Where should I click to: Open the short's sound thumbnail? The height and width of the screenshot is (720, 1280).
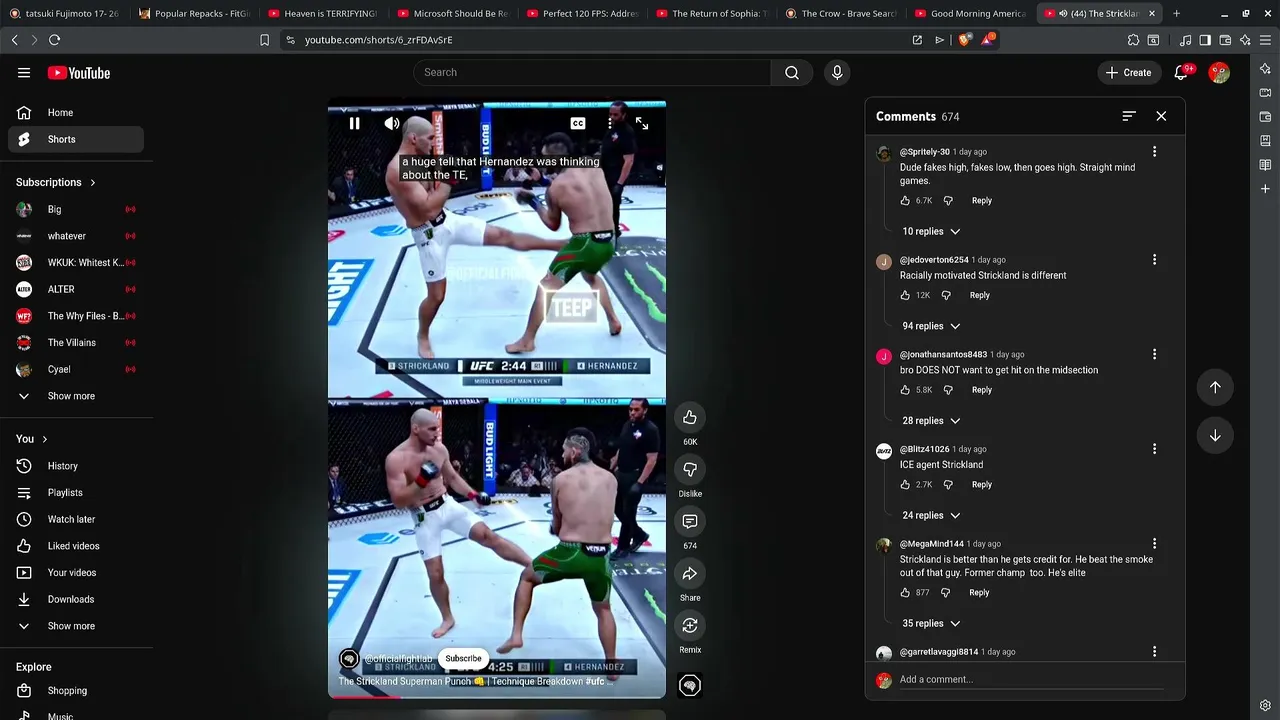coord(690,685)
